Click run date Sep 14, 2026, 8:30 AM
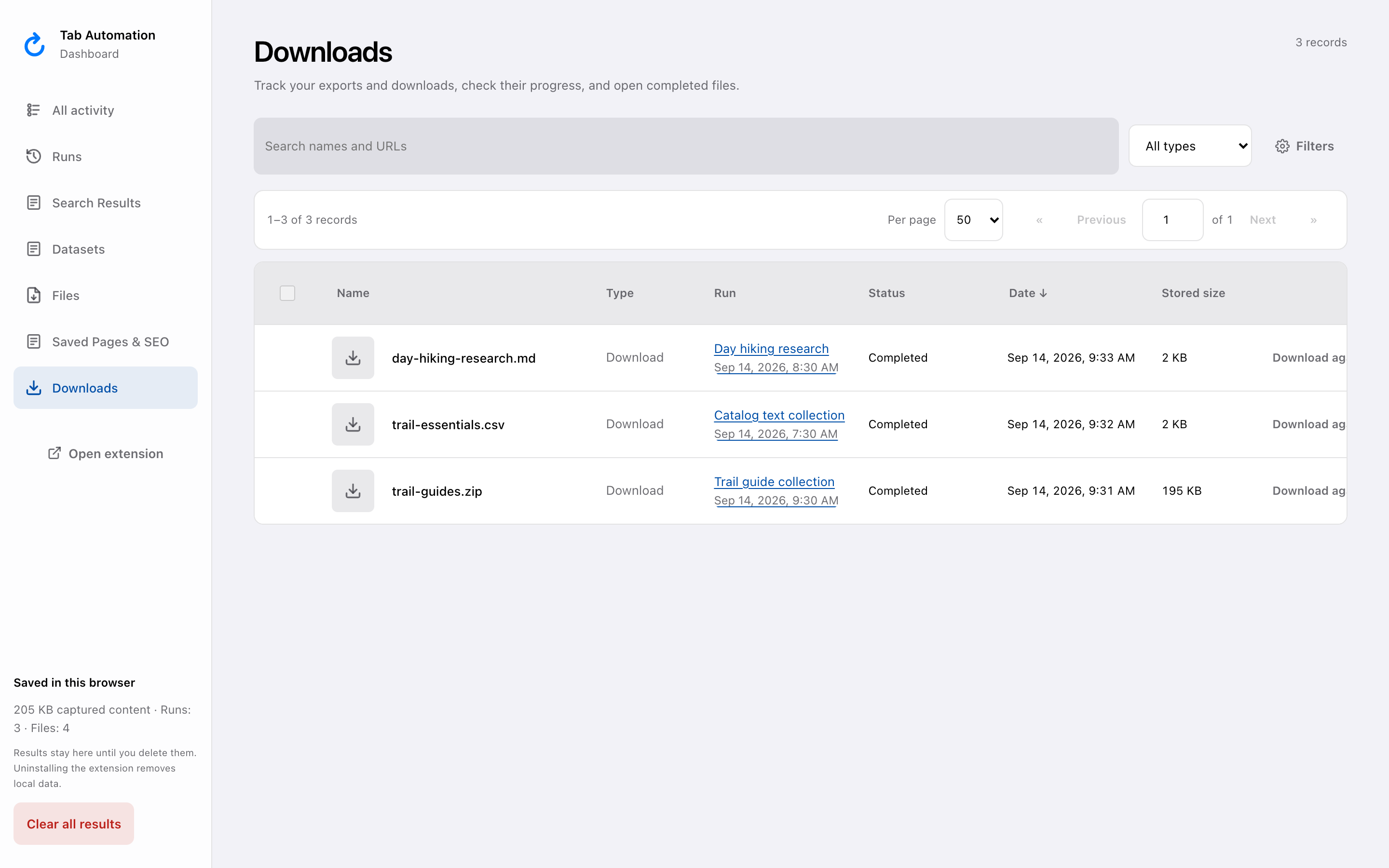The width and height of the screenshot is (1389, 868). (776, 367)
